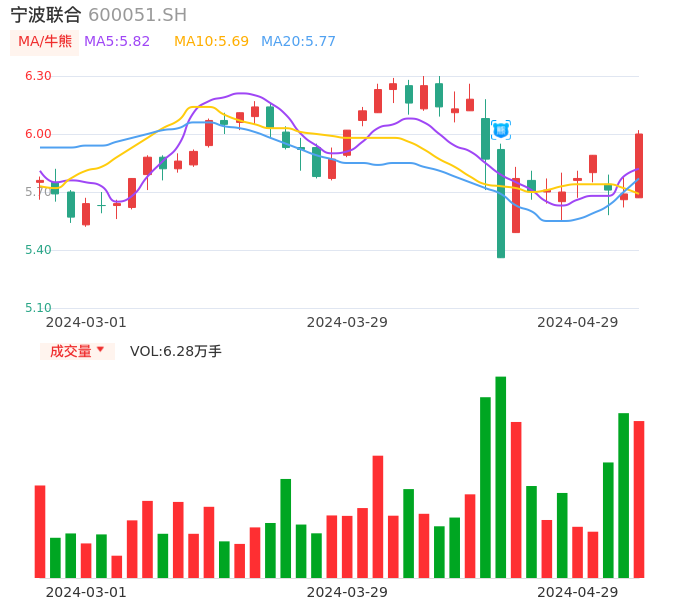Select the tallest green volume bar
This screenshot has height=606, width=686.
point(500,477)
